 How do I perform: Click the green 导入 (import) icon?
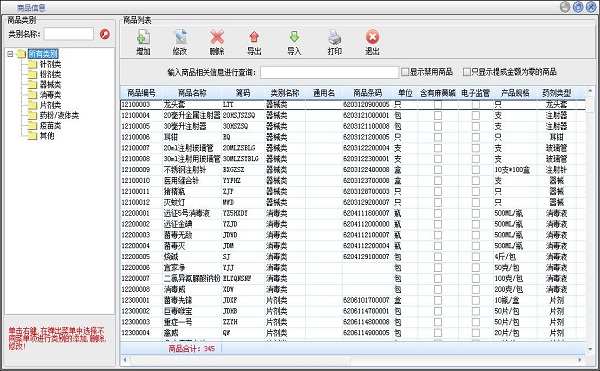pos(294,37)
